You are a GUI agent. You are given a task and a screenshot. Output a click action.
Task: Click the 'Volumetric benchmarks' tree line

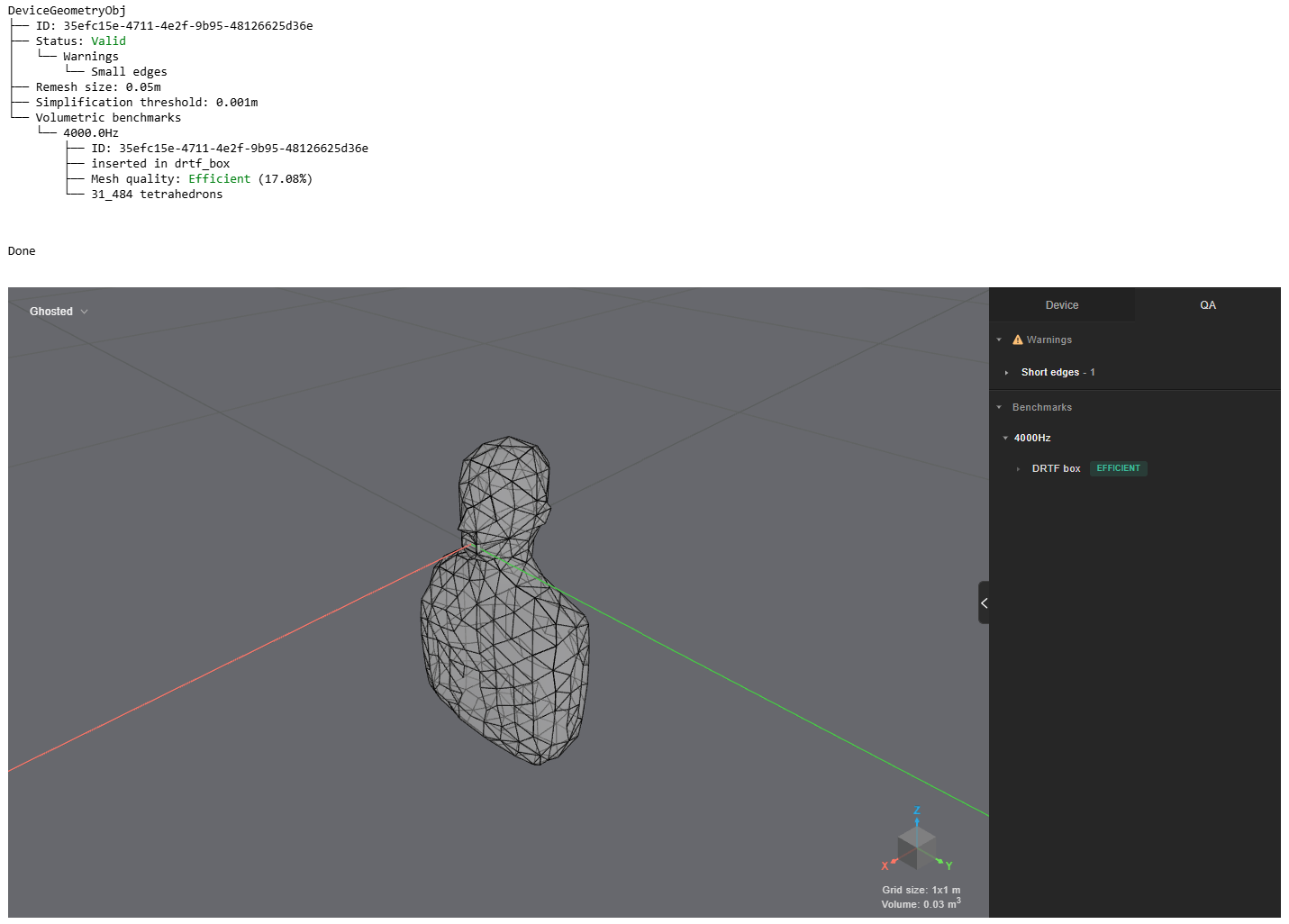(108, 118)
